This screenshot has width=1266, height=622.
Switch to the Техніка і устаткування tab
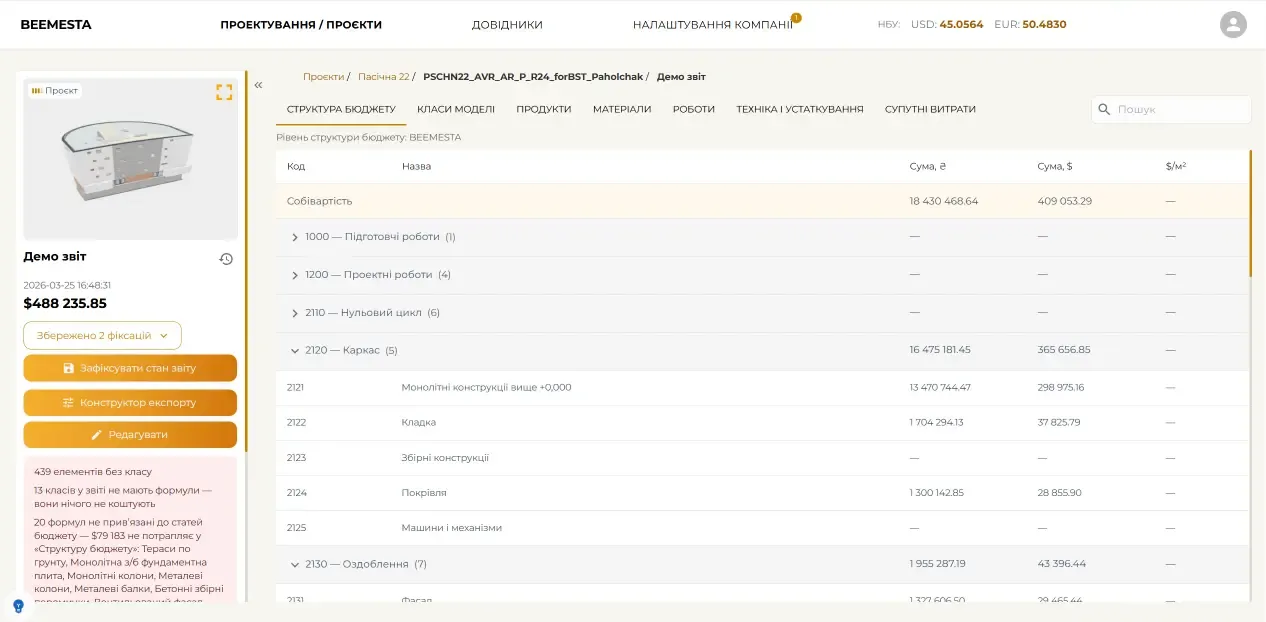800,109
